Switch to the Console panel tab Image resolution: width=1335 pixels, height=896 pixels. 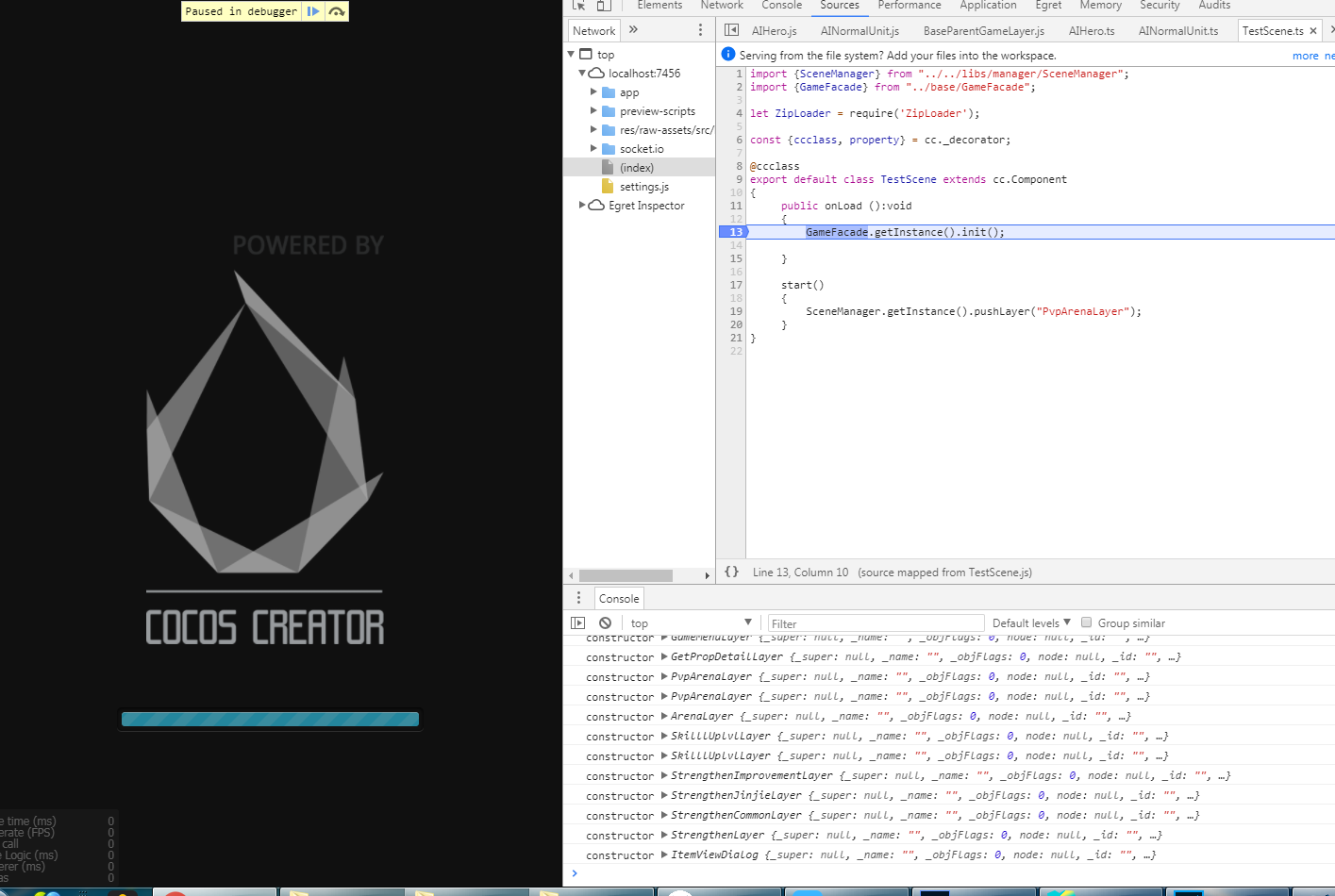[x=782, y=6]
